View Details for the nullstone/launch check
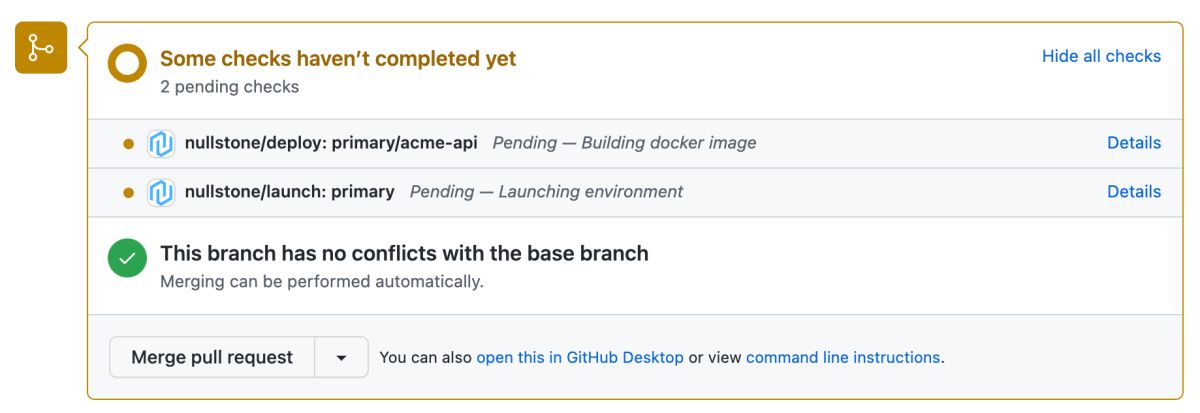 (x=1133, y=192)
